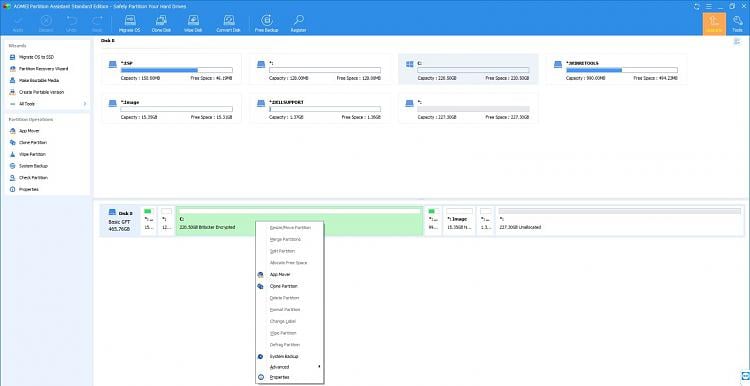Choose Change Label in context menu
This screenshot has width=750, height=386.
coord(290,321)
